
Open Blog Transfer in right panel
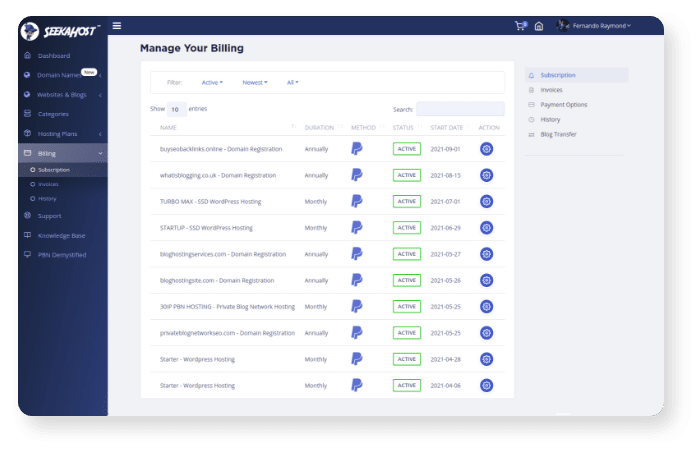coord(558,134)
